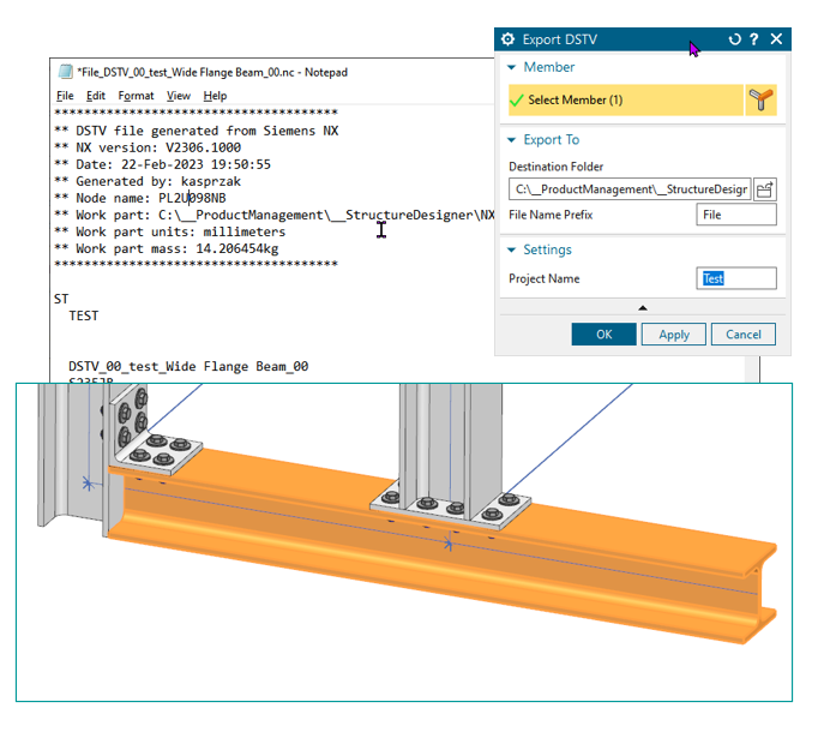Click the Export DSTV settings gear icon
The image size is (819, 735).
point(508,40)
